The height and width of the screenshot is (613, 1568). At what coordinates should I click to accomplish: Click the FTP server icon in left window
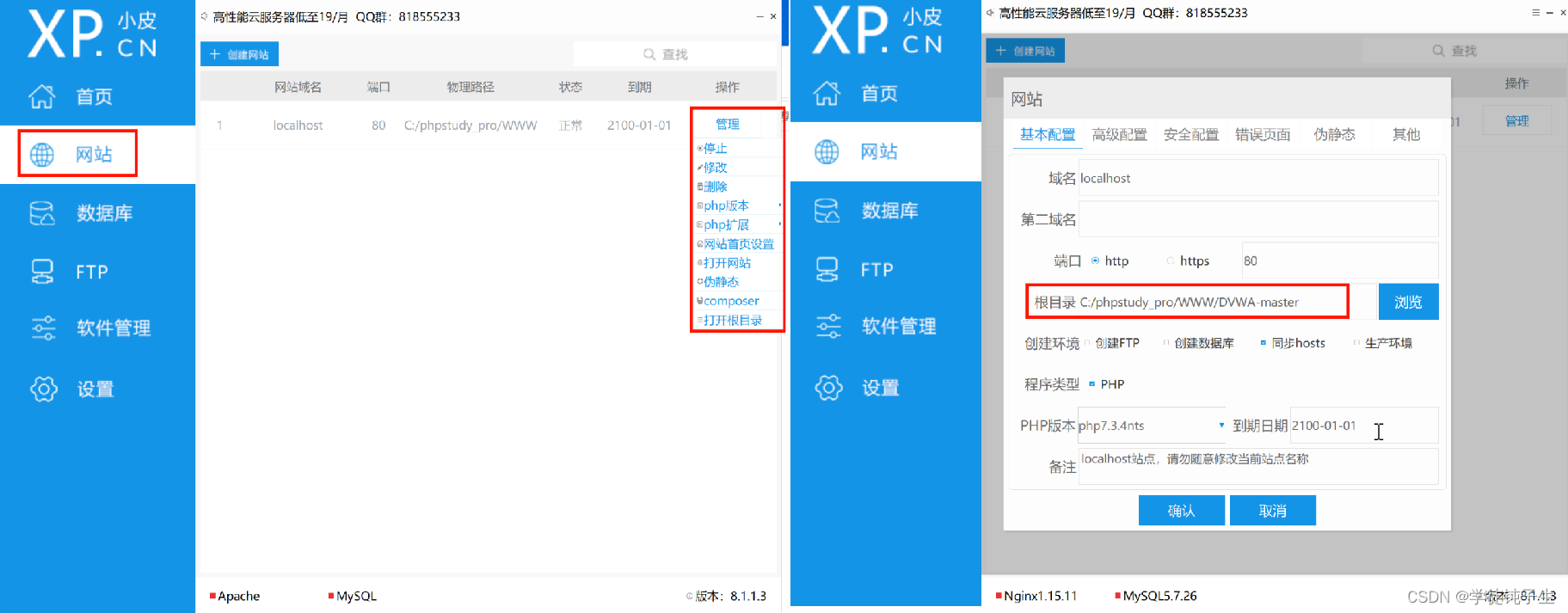pos(42,272)
